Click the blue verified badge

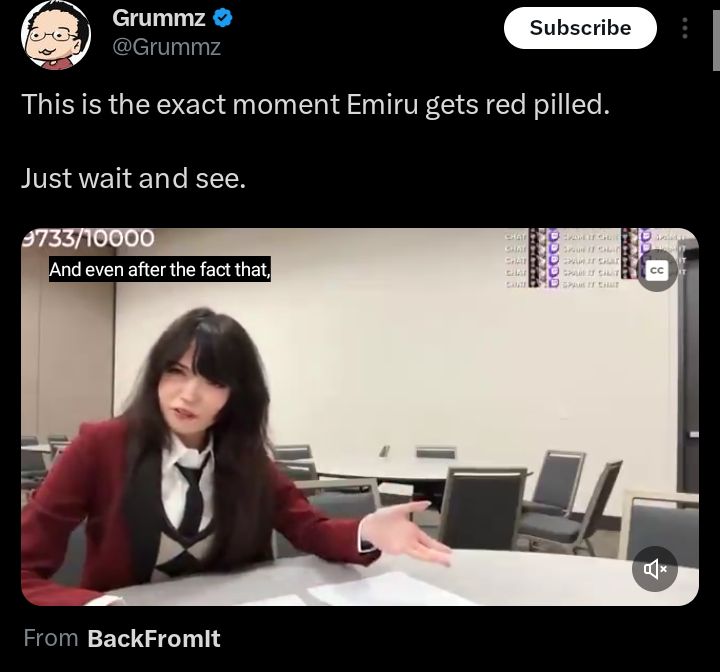click(x=223, y=18)
